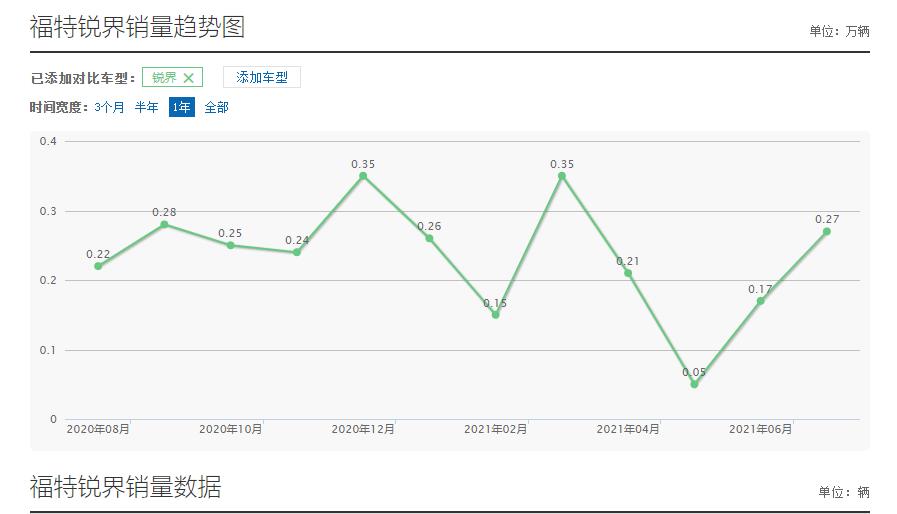Select the 3个月 time range
The image size is (897, 514).
pos(109,107)
